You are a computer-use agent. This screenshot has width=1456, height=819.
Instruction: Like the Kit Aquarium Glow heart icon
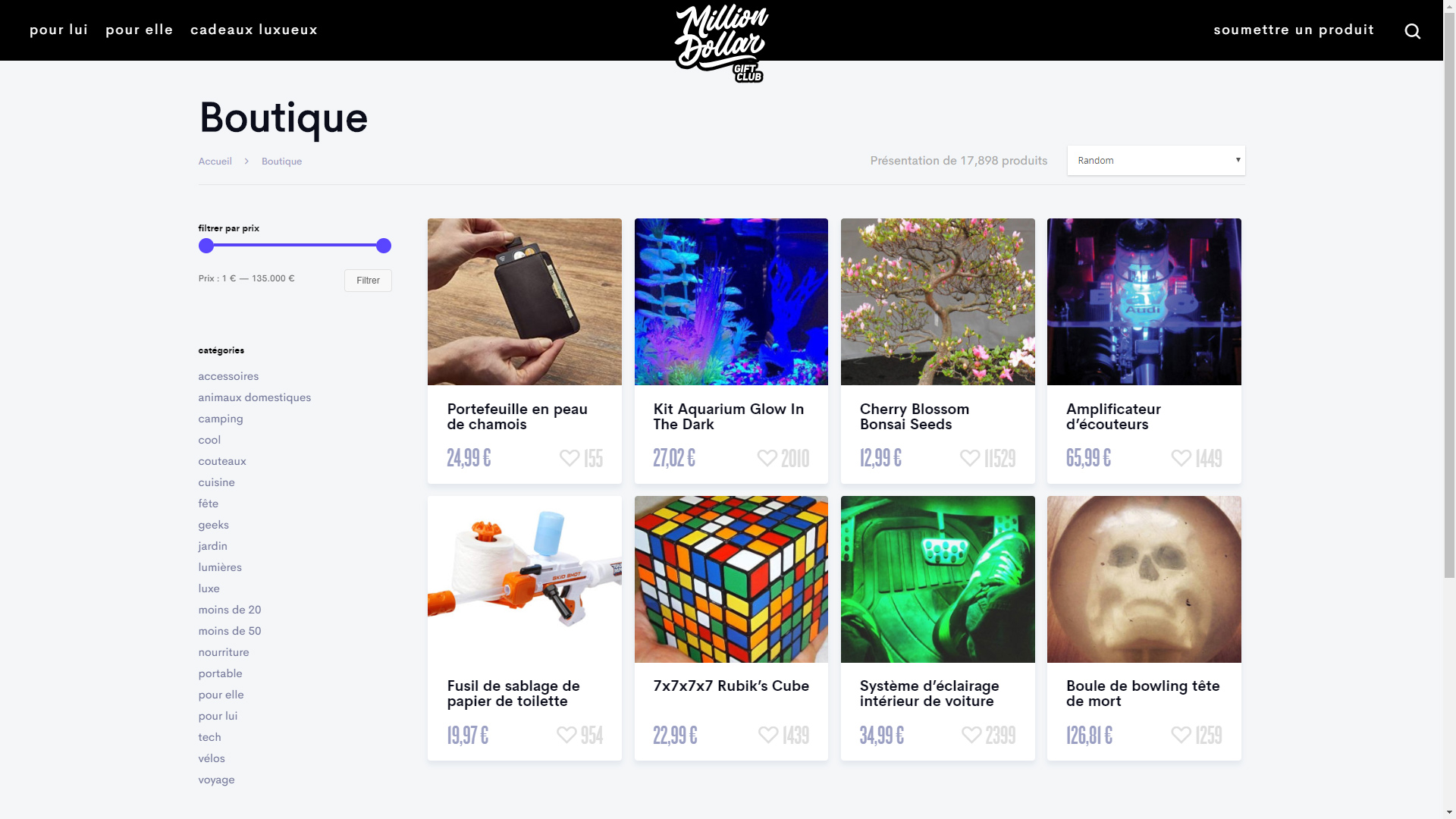pos(767,458)
